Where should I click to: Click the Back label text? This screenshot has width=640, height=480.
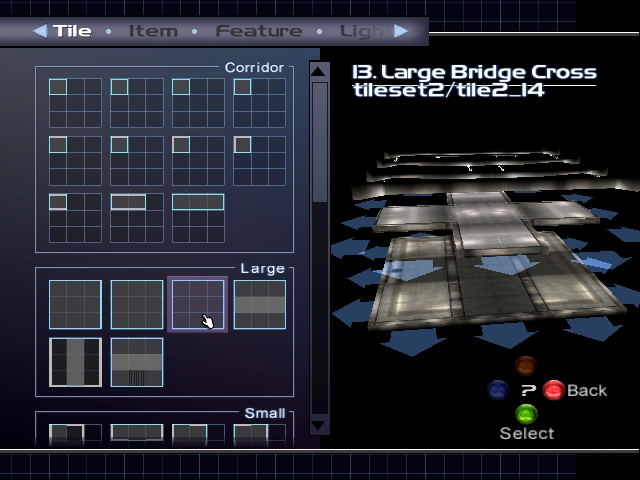tap(587, 391)
